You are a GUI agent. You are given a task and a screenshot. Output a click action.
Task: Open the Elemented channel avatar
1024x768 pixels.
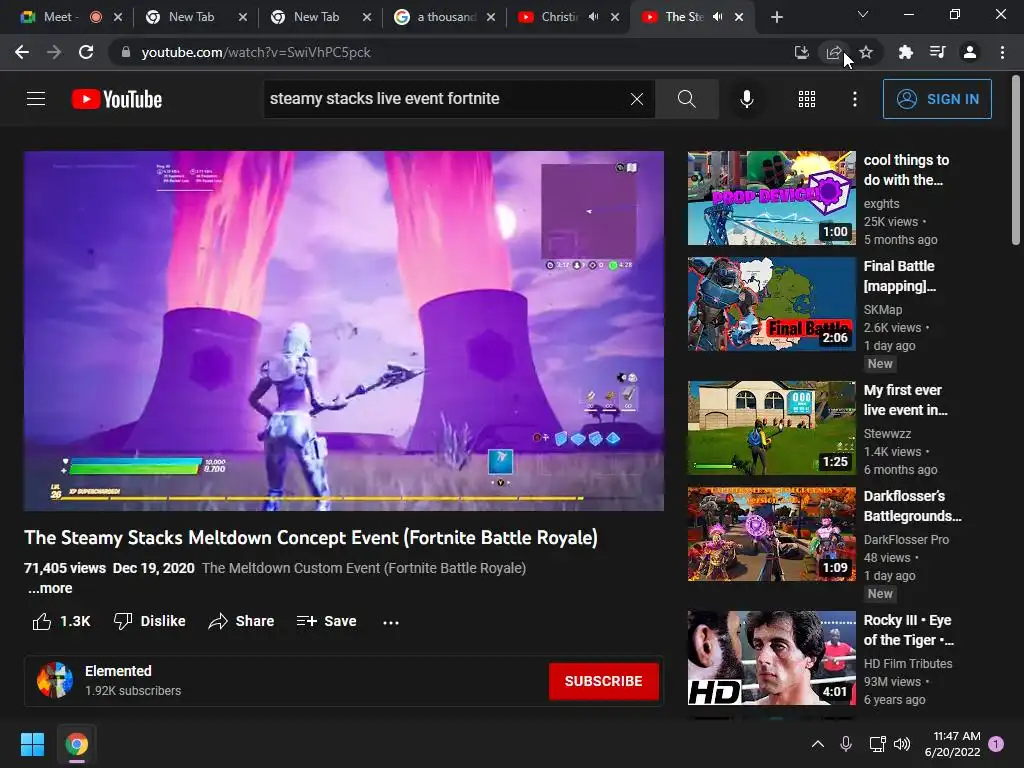(x=55, y=680)
